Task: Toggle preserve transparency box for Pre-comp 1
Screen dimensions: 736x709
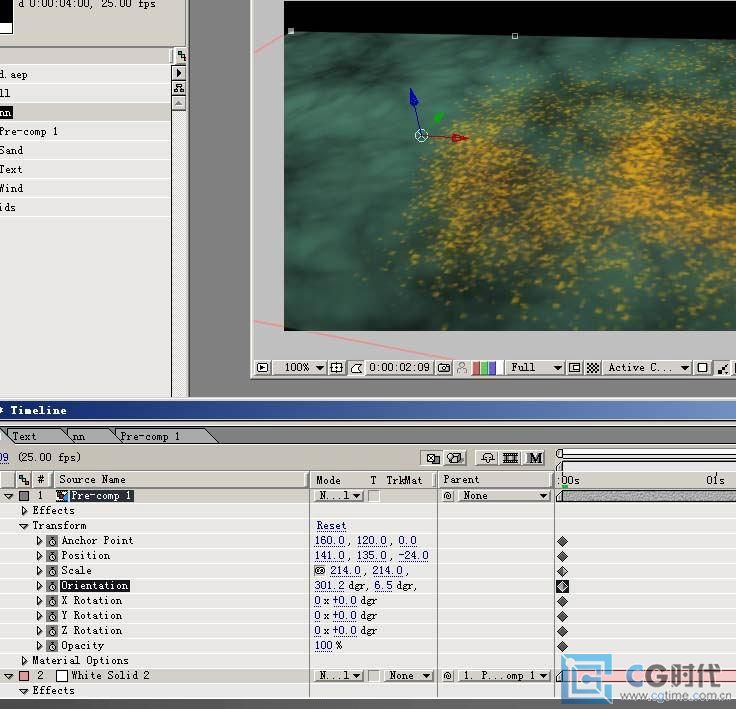Action: tap(374, 496)
